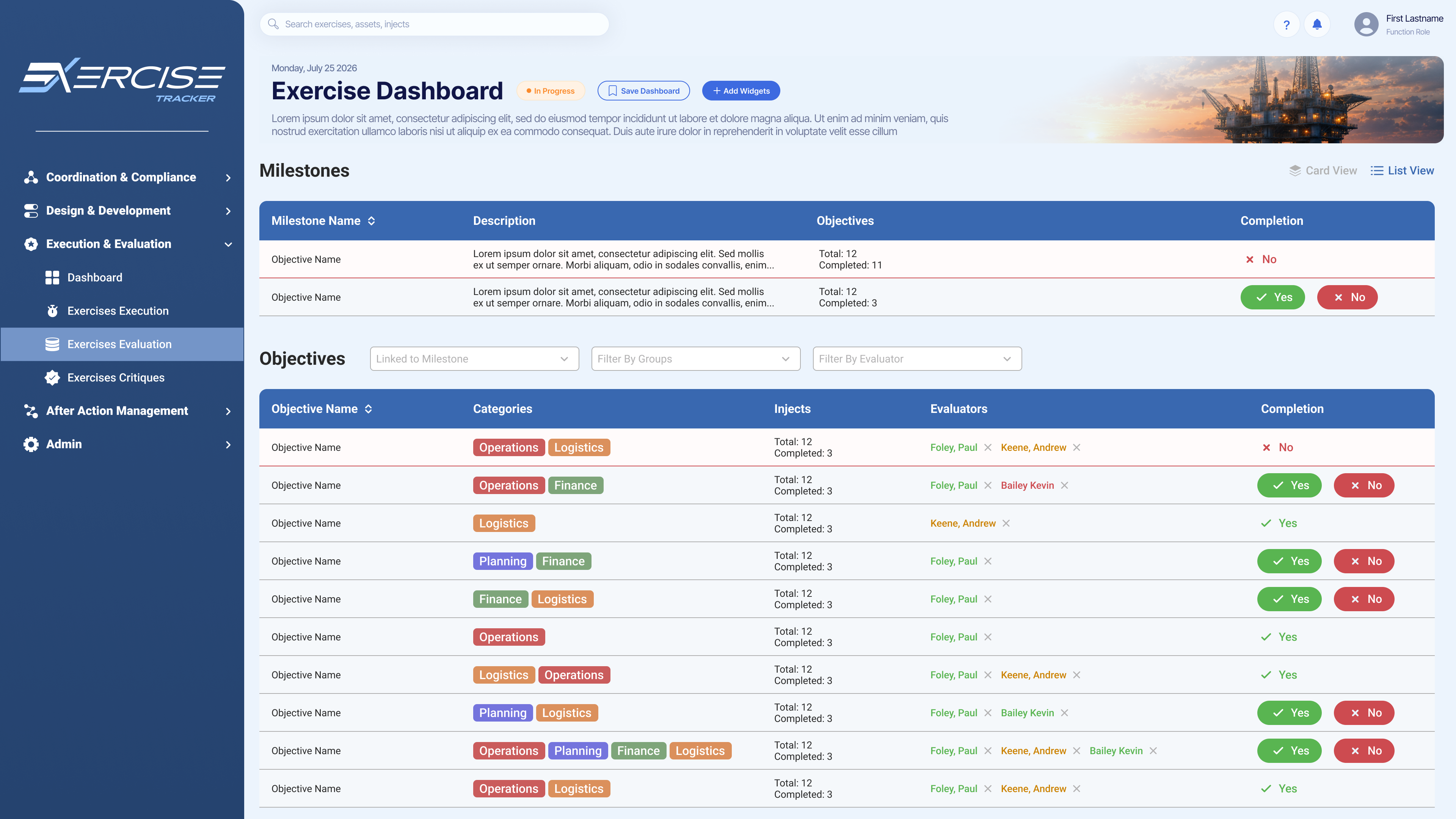Remove Foley, Paul from Finance Logistics row
The image size is (1456, 819).
pyautogui.click(x=988, y=599)
